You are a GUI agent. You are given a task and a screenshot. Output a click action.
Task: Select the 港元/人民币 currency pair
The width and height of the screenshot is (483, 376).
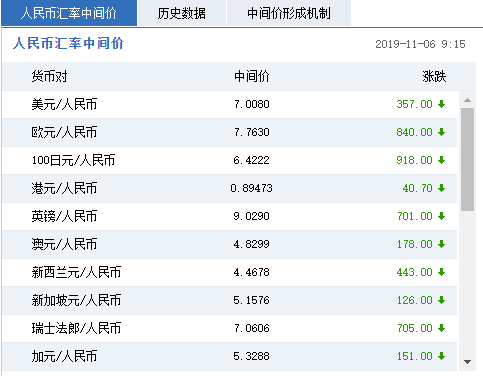64,188
